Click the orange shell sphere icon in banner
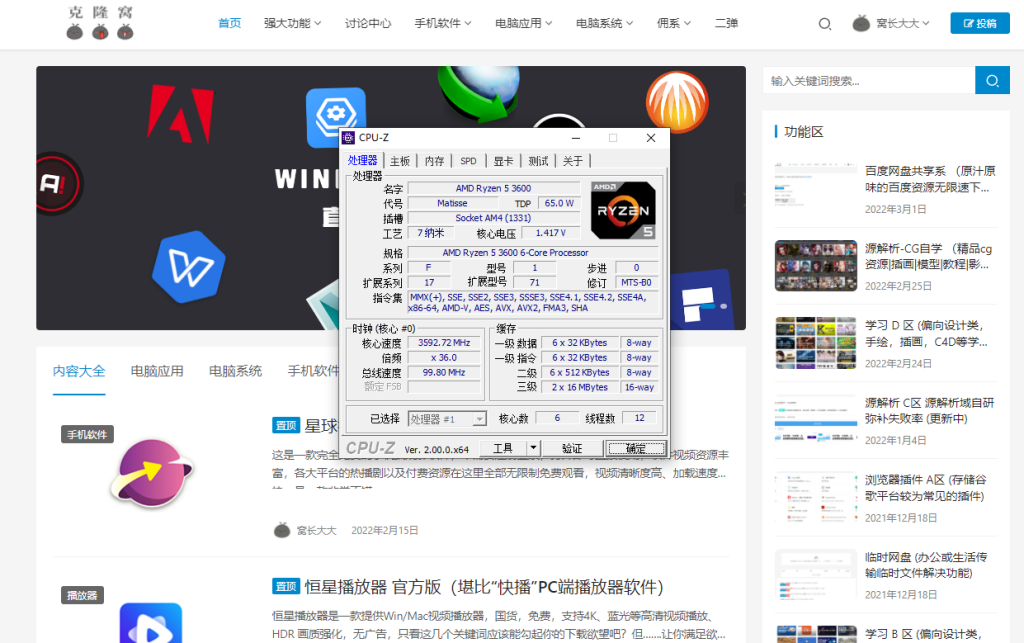This screenshot has height=643, width=1024. coord(677,101)
